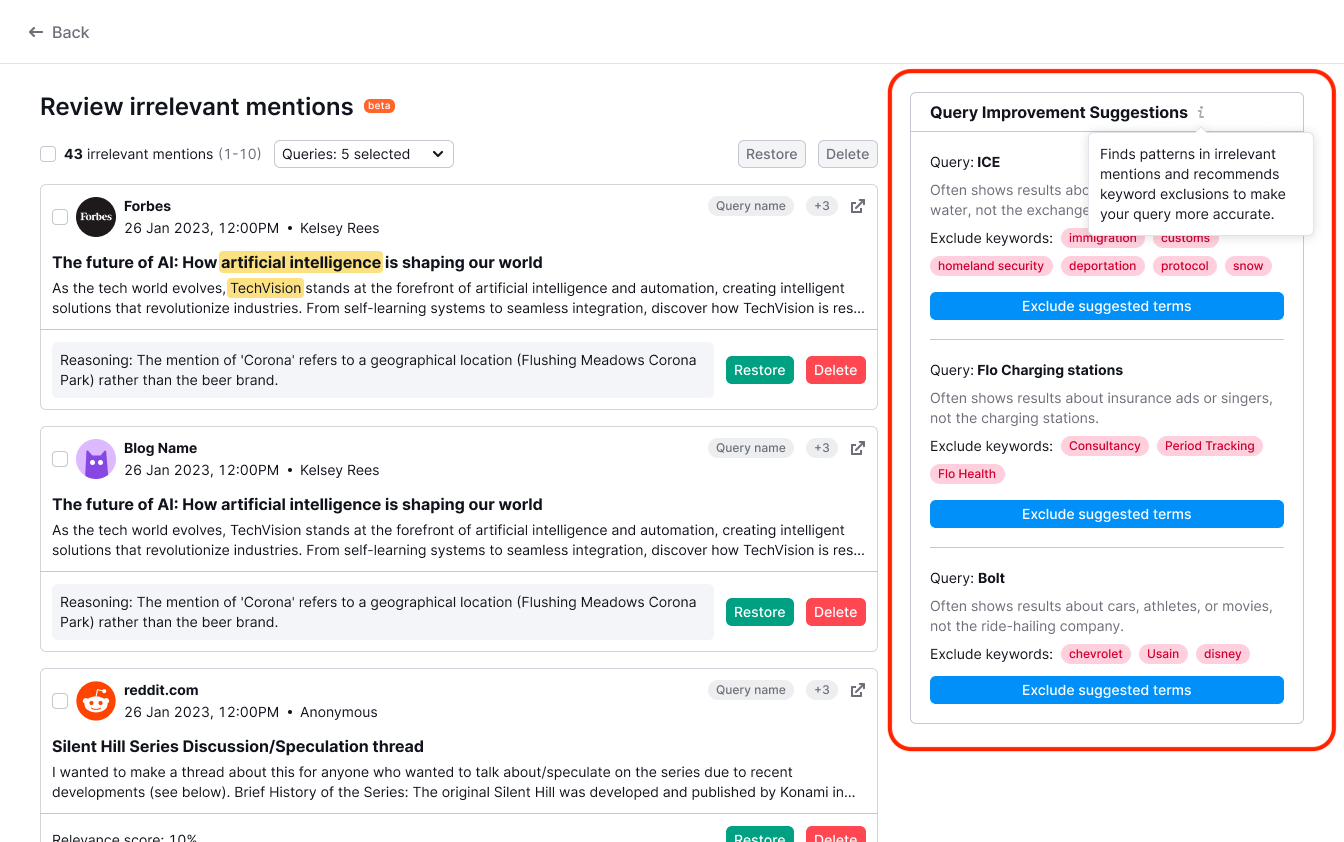Expand the +3 badge on Forbes mention

[x=821, y=206]
